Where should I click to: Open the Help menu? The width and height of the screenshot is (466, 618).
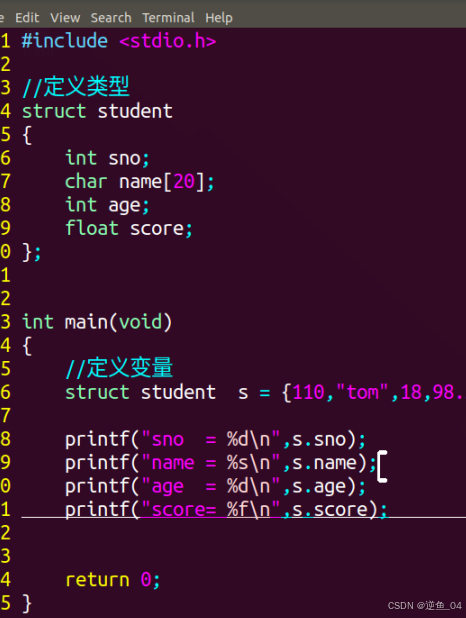(x=219, y=18)
